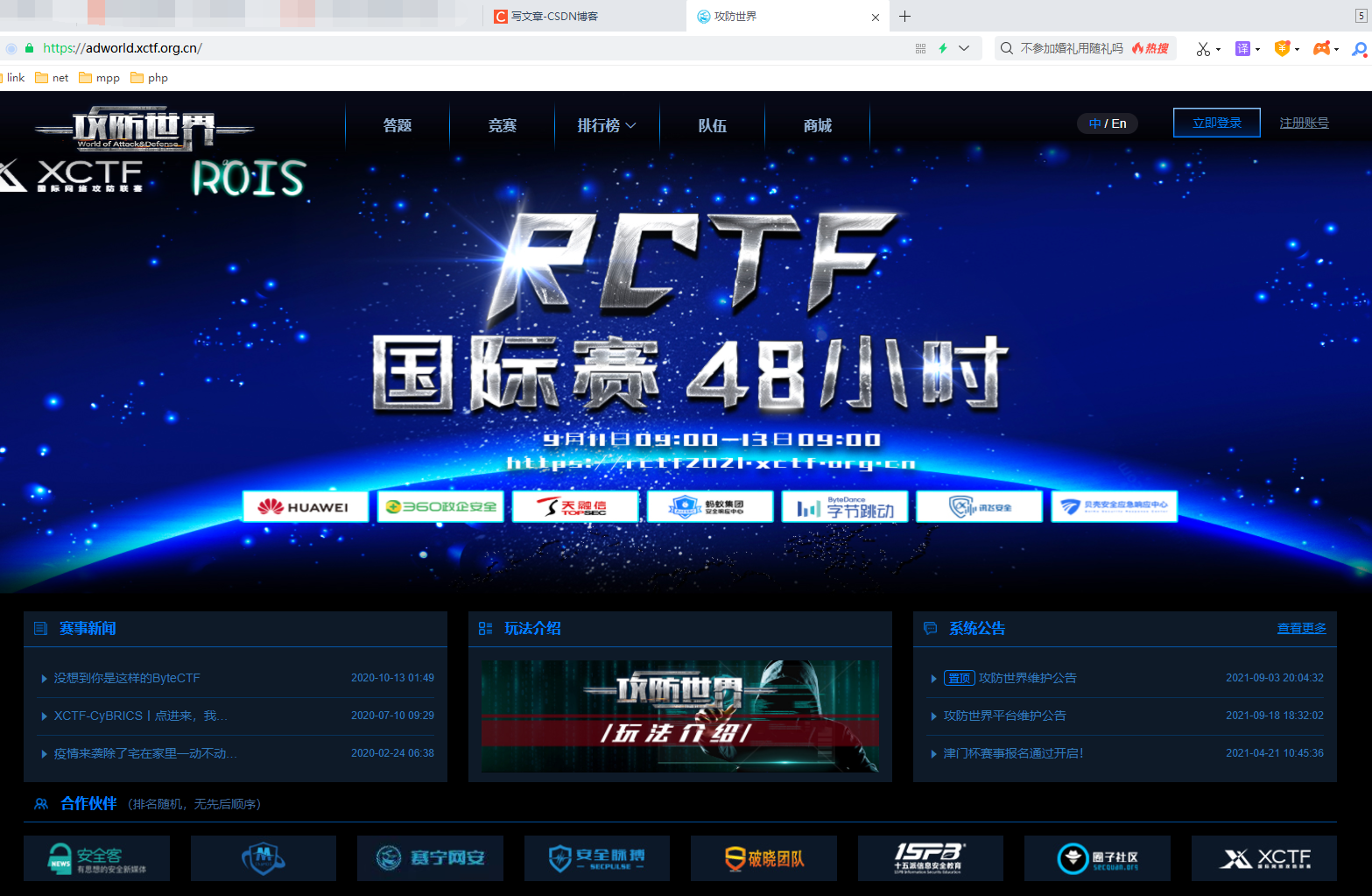This screenshot has height=896, width=1372.
Task: Click the 字节跳动 sponsor logo
Action: [x=845, y=506]
